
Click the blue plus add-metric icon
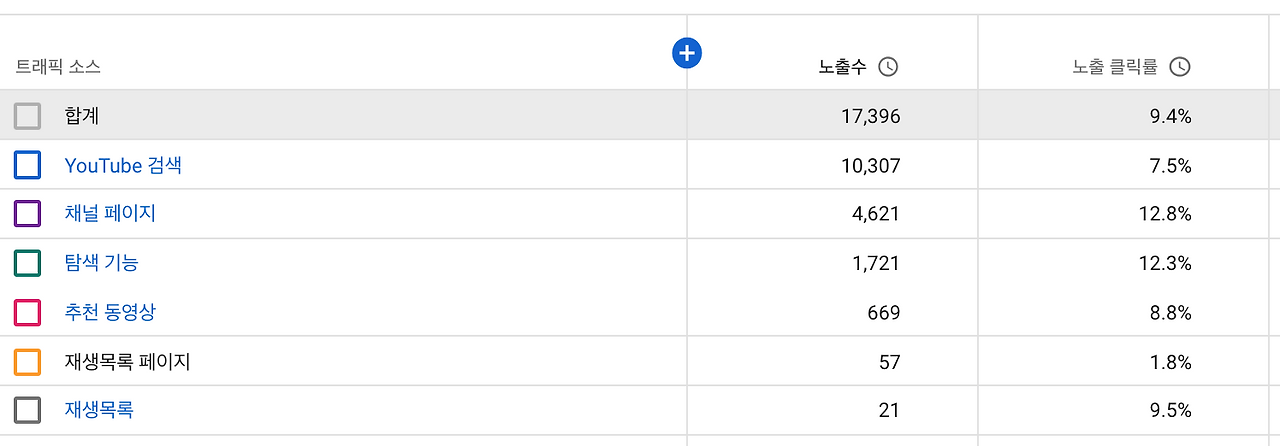[687, 53]
